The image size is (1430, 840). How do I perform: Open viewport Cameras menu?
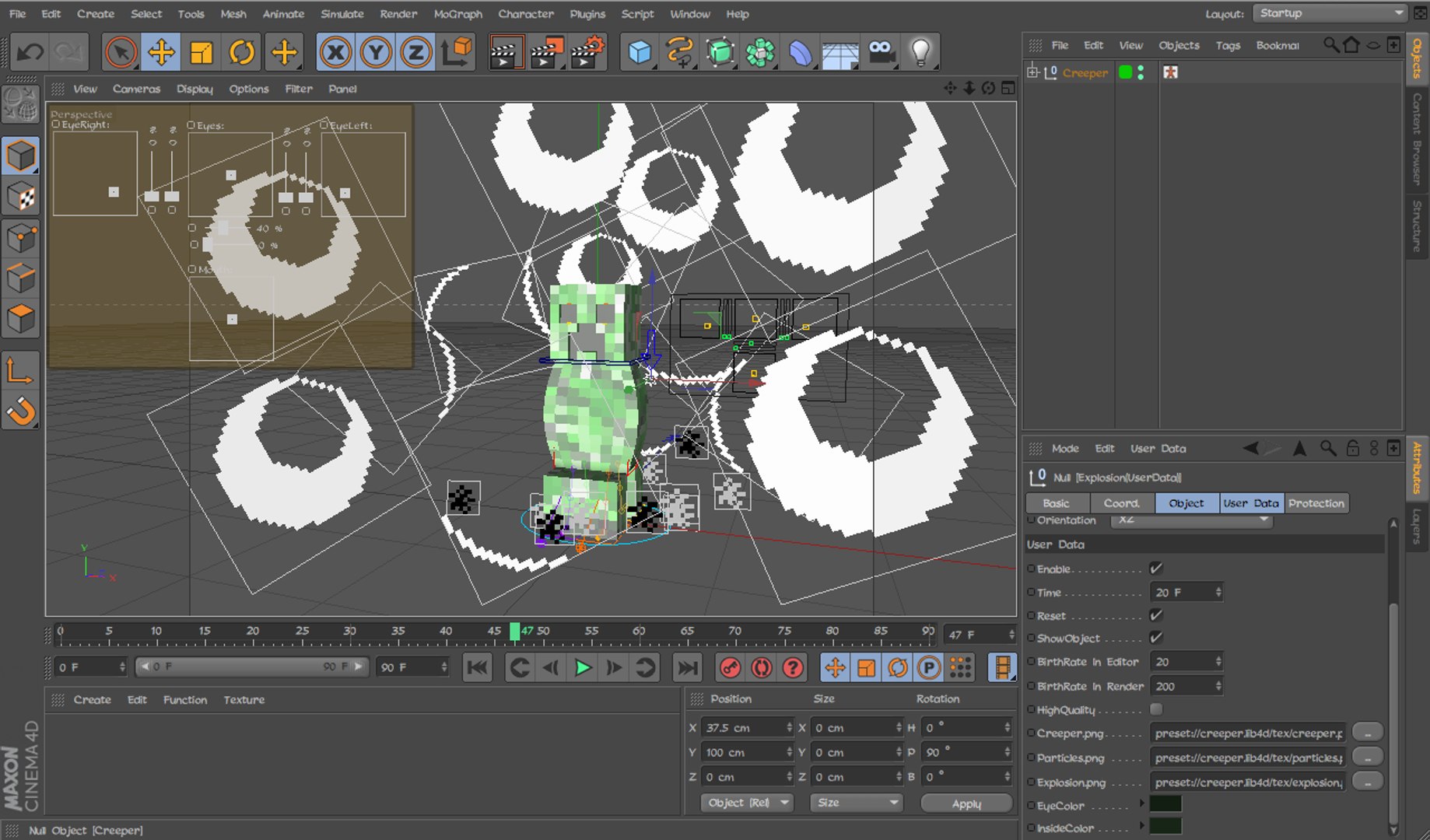point(136,89)
